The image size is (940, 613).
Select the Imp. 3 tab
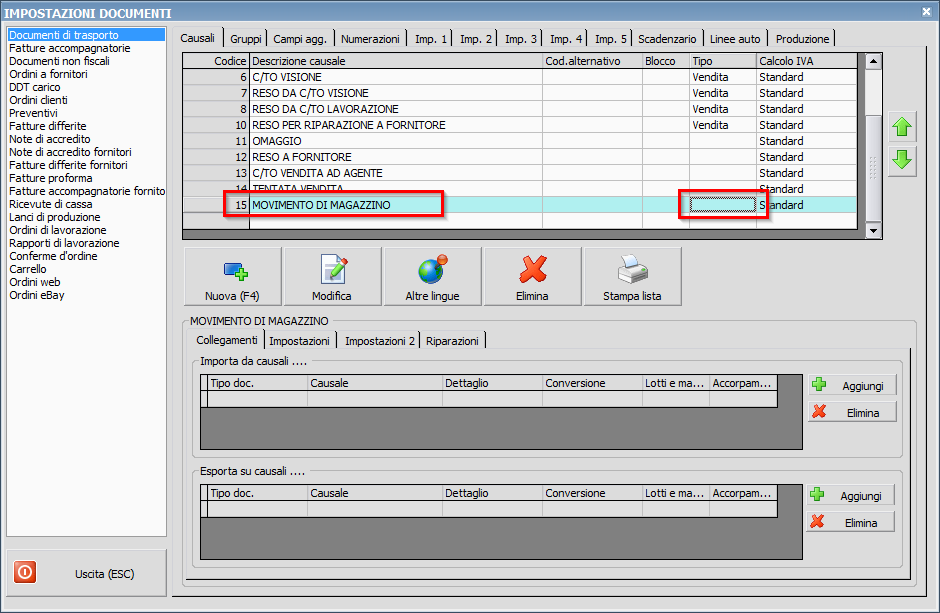(520, 39)
